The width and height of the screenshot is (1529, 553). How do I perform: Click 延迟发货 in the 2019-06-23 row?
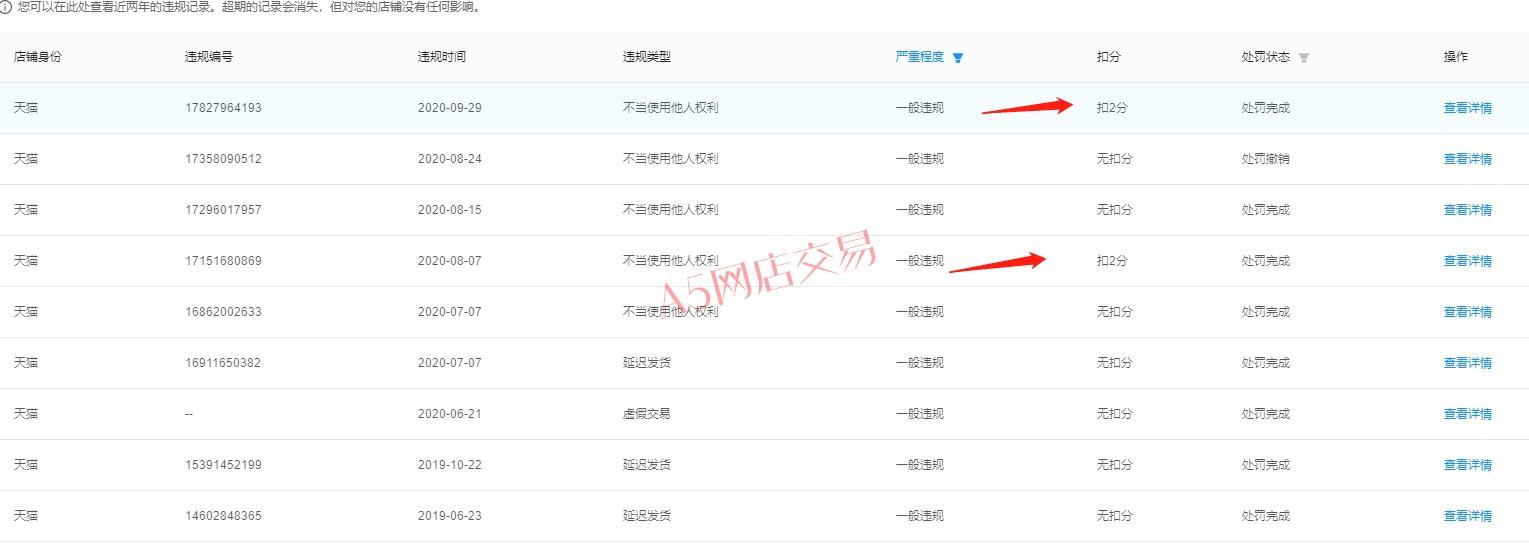(646, 516)
